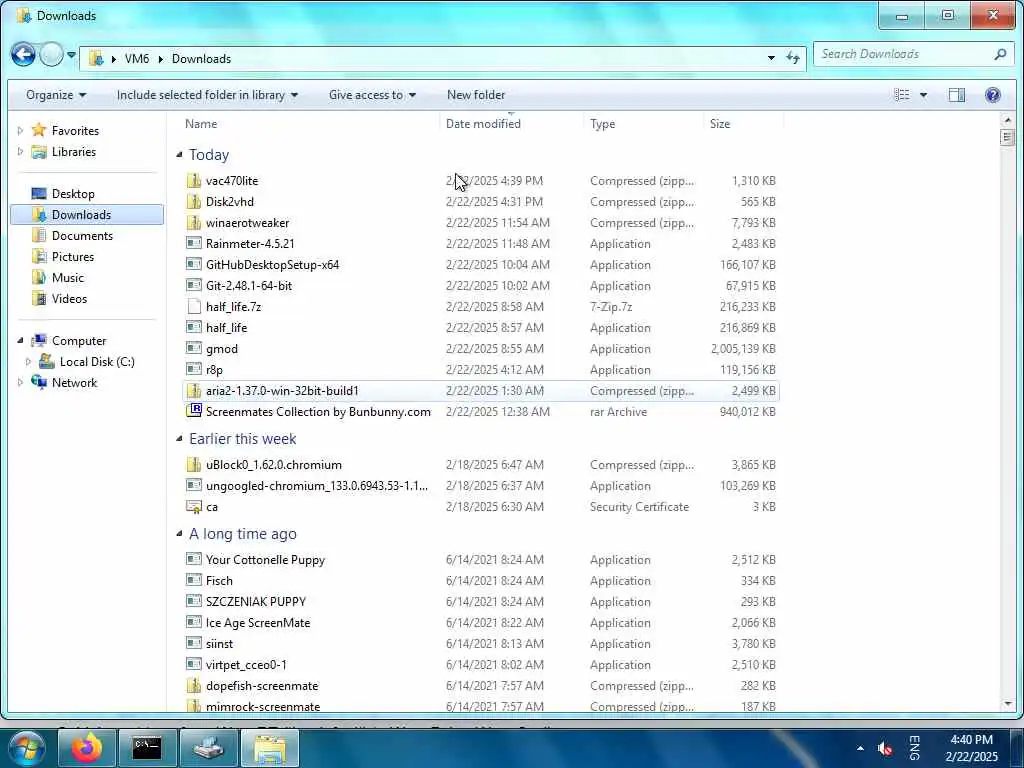
Task: Select the virtpet_cceo0-1 file
Action: (246, 665)
